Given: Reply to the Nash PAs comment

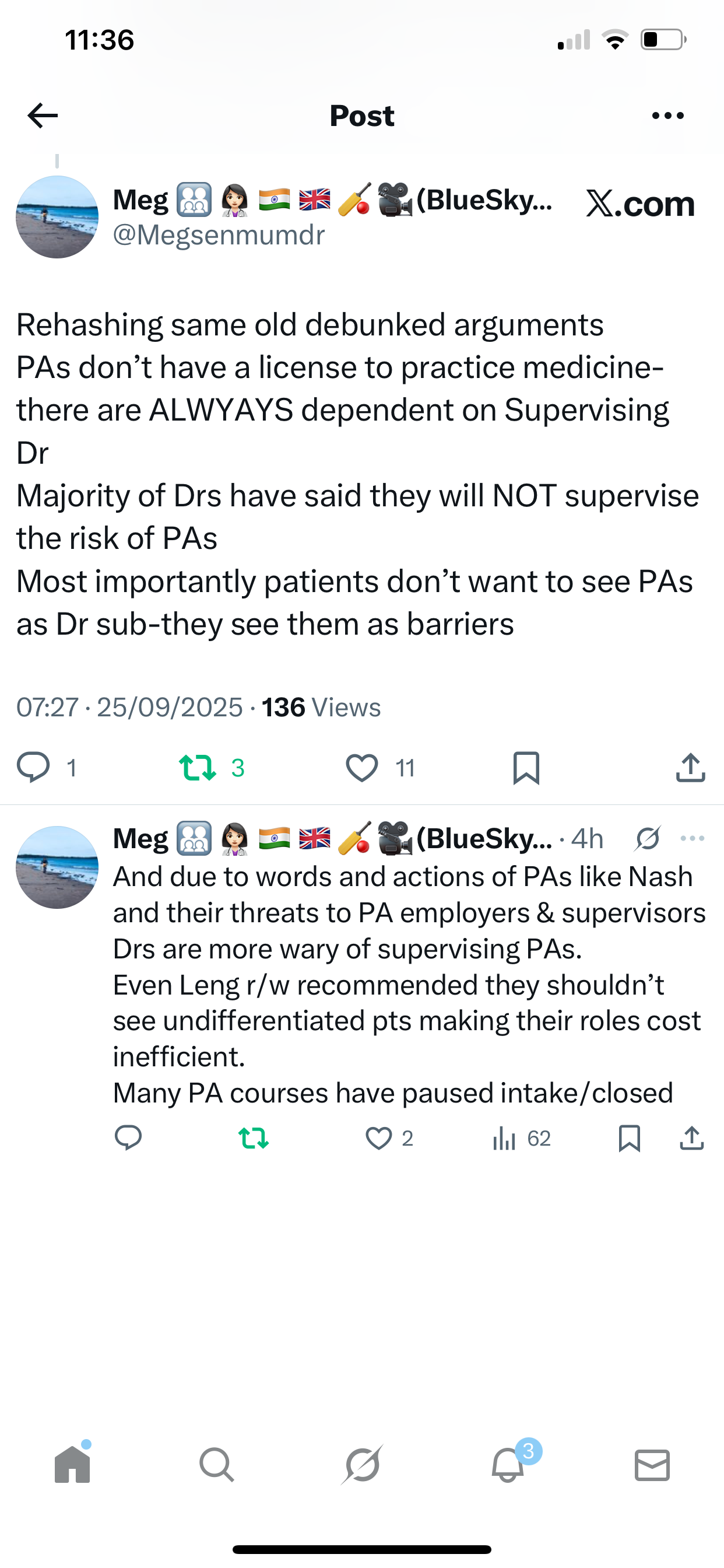Looking at the screenshot, I should [128, 1137].
